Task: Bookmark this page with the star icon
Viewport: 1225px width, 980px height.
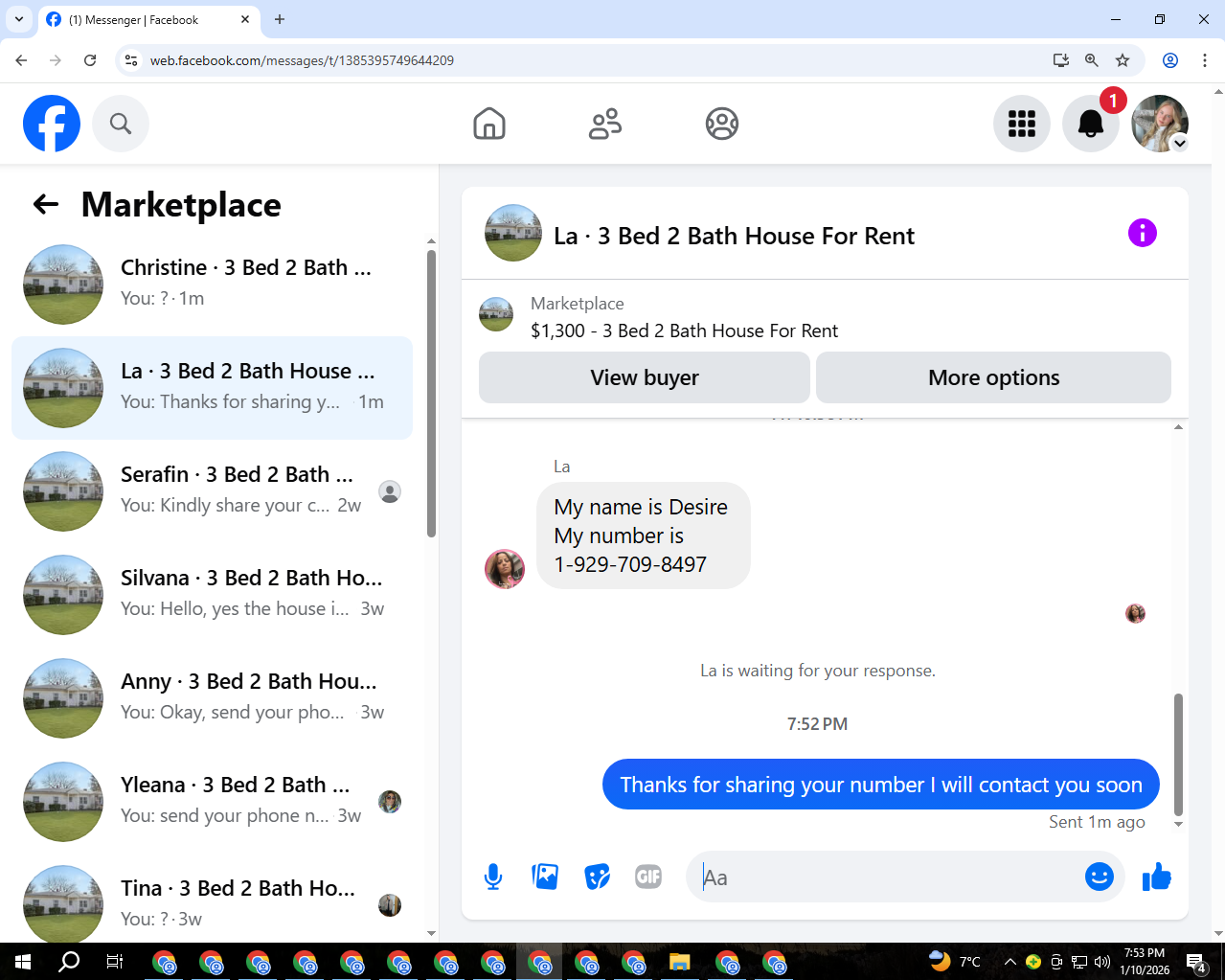Action: coord(1123,60)
